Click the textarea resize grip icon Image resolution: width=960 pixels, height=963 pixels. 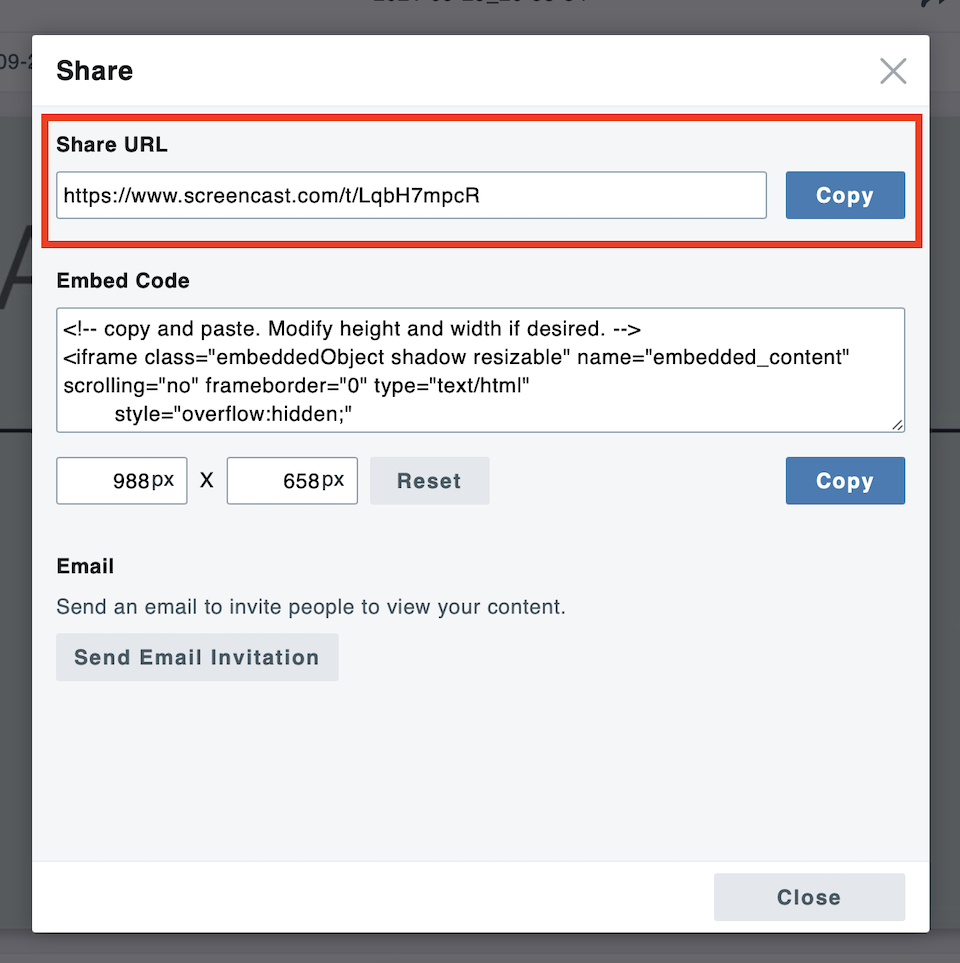[896, 426]
